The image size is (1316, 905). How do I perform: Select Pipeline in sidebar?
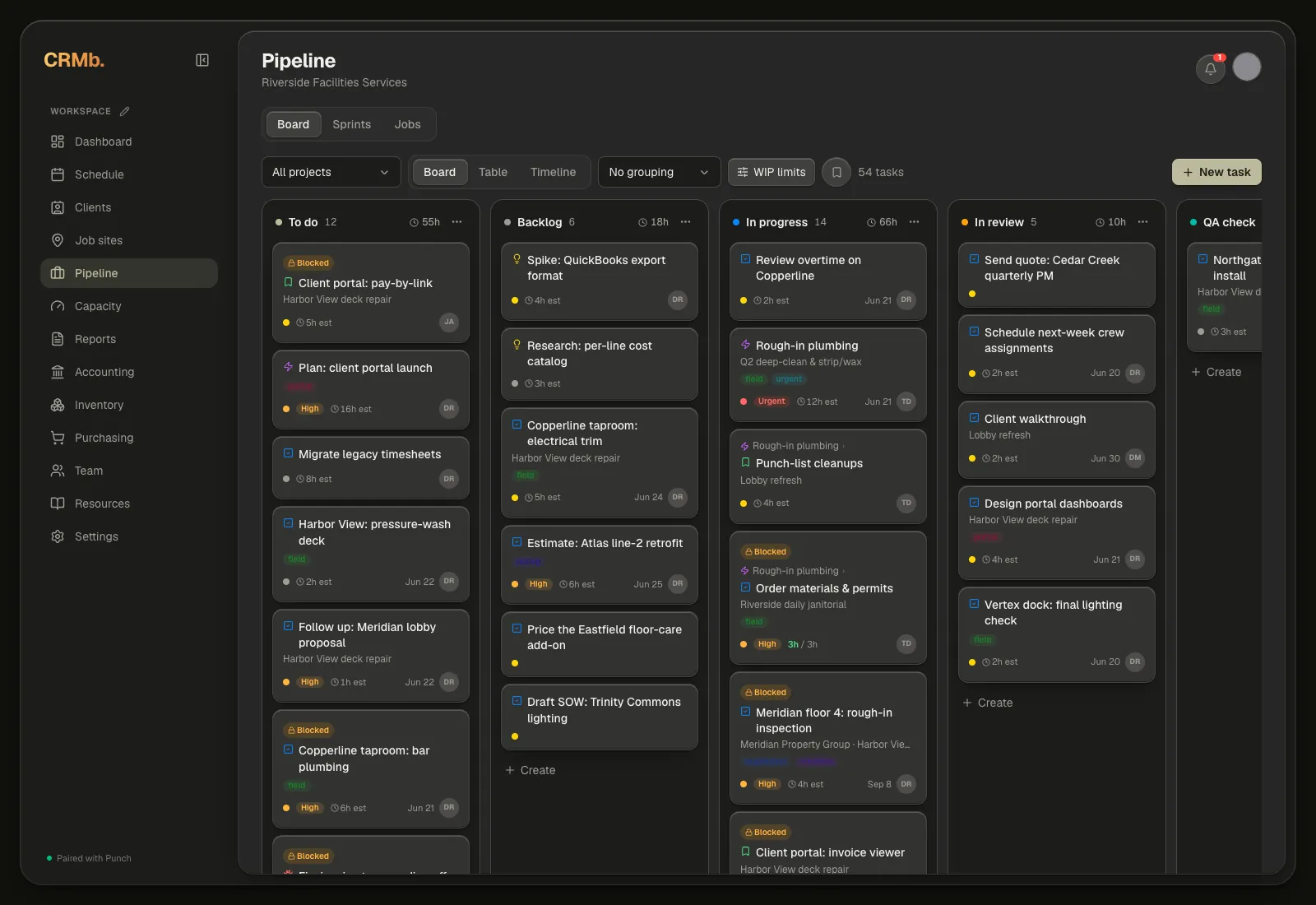pos(129,273)
